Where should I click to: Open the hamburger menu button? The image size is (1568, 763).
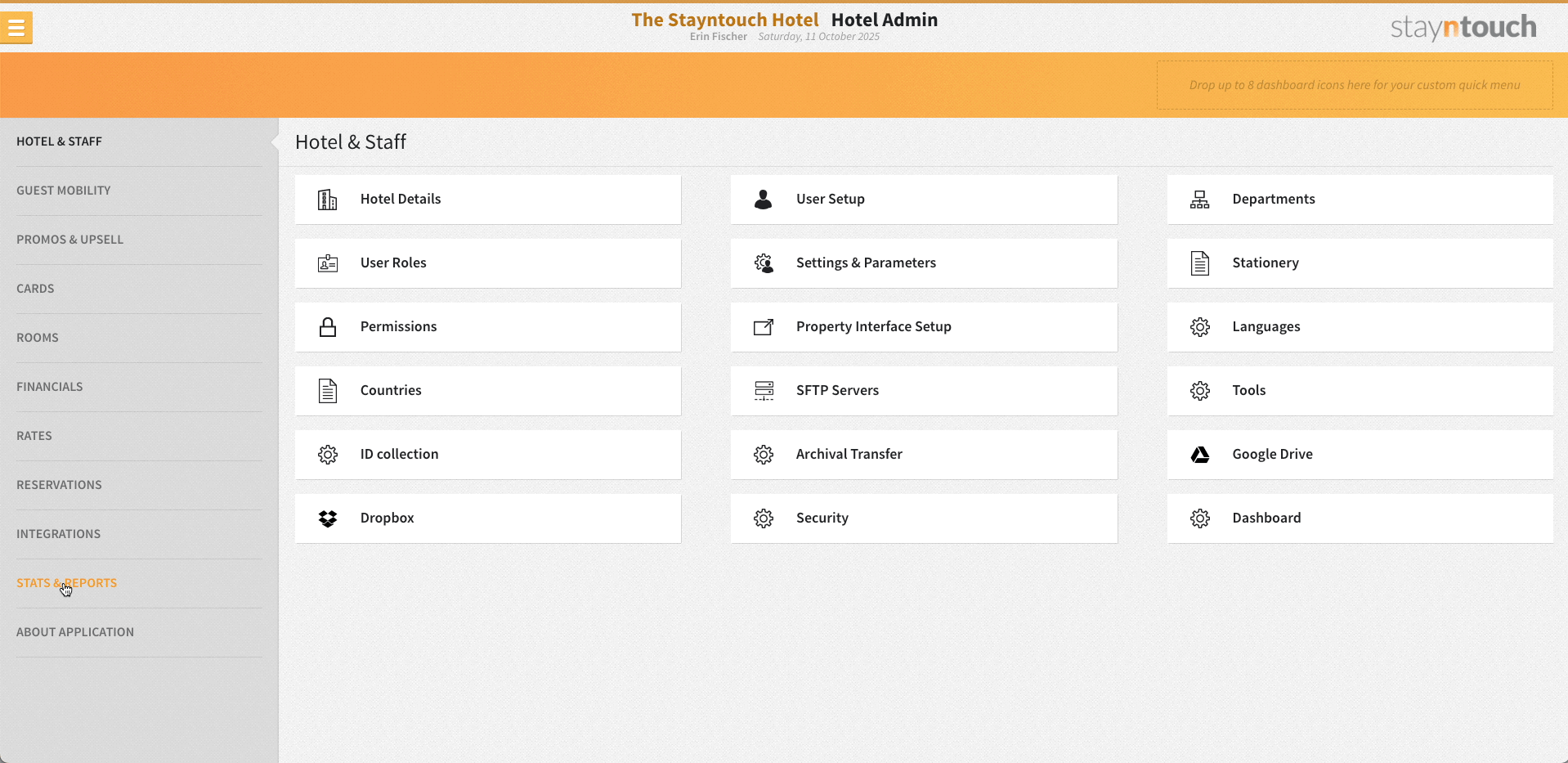point(16,28)
